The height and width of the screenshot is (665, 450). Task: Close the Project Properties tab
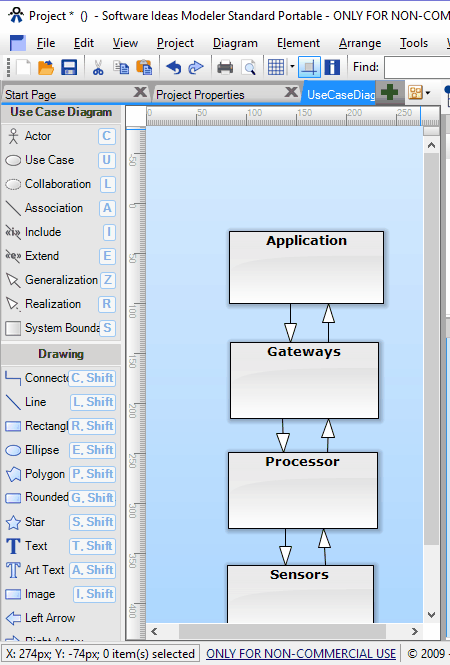291,92
